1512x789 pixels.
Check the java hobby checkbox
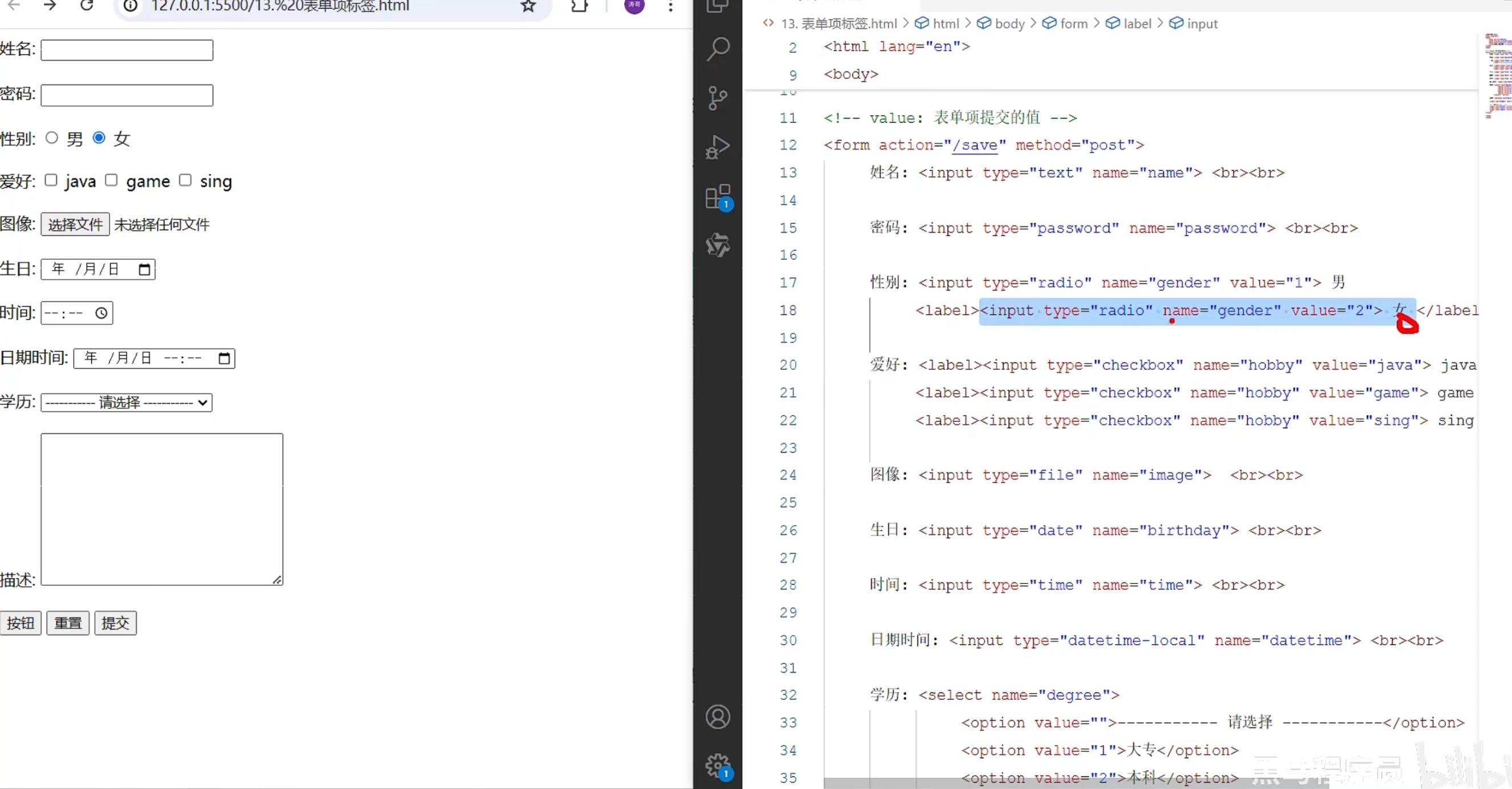pyautogui.click(x=51, y=180)
